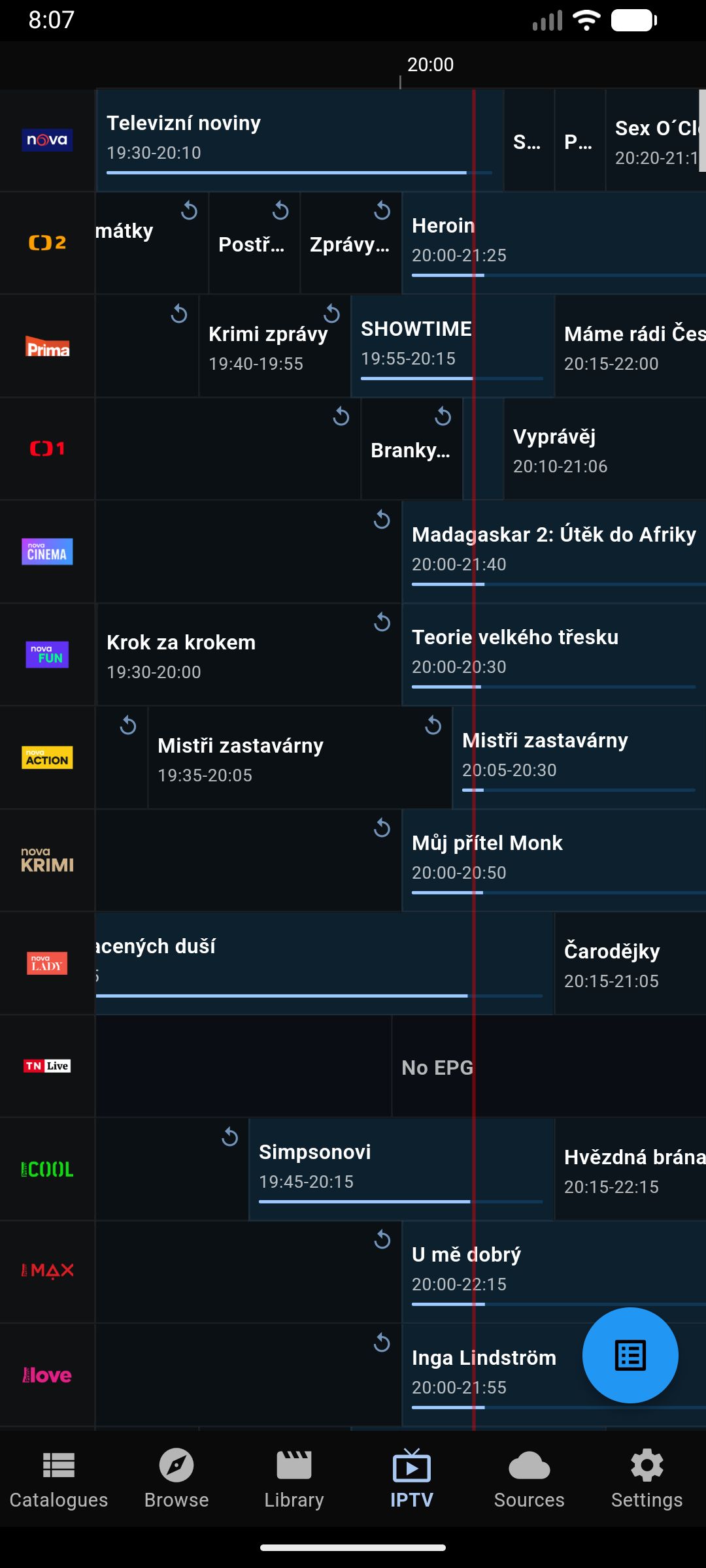Select the Nova Action channel logo
The width and height of the screenshot is (706, 1568).
[x=46, y=758]
